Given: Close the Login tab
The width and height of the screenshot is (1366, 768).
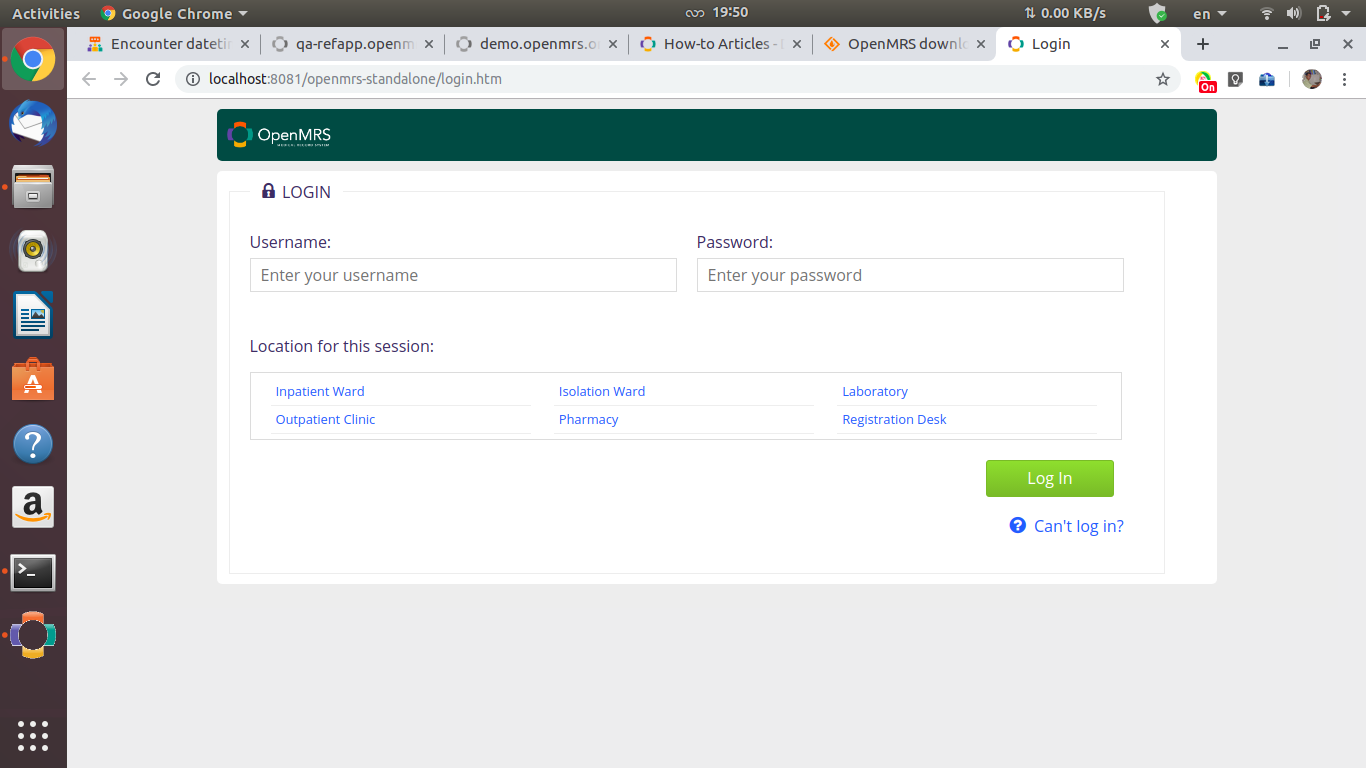Looking at the screenshot, I should (x=1164, y=44).
